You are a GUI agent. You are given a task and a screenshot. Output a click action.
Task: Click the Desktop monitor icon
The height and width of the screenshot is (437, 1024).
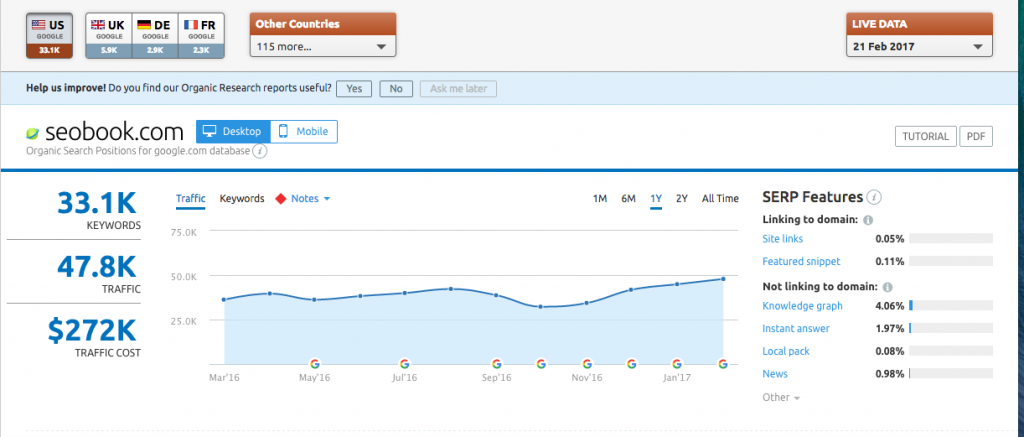coord(210,131)
